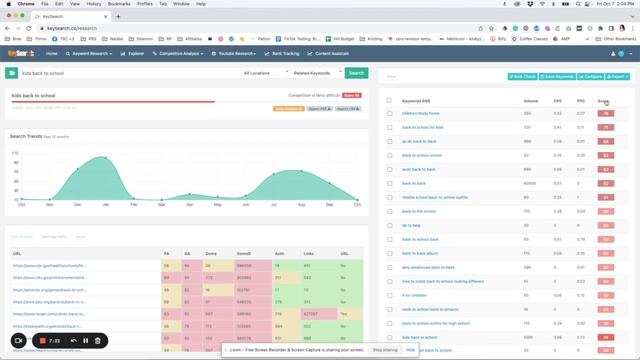Screen dimensions: 640x360
Task: Click Stop sharing in Loom banner
Action: (x=385, y=350)
